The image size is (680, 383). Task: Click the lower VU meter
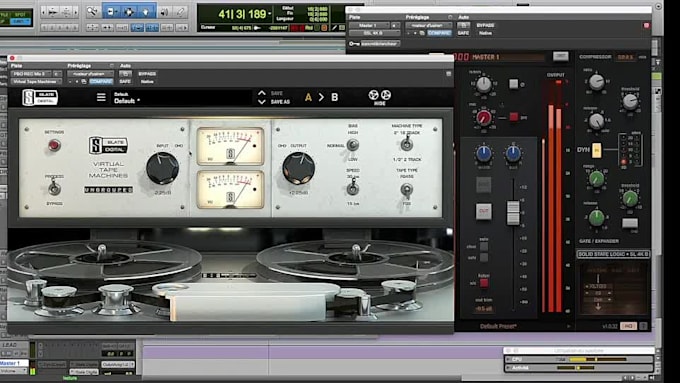(230, 189)
